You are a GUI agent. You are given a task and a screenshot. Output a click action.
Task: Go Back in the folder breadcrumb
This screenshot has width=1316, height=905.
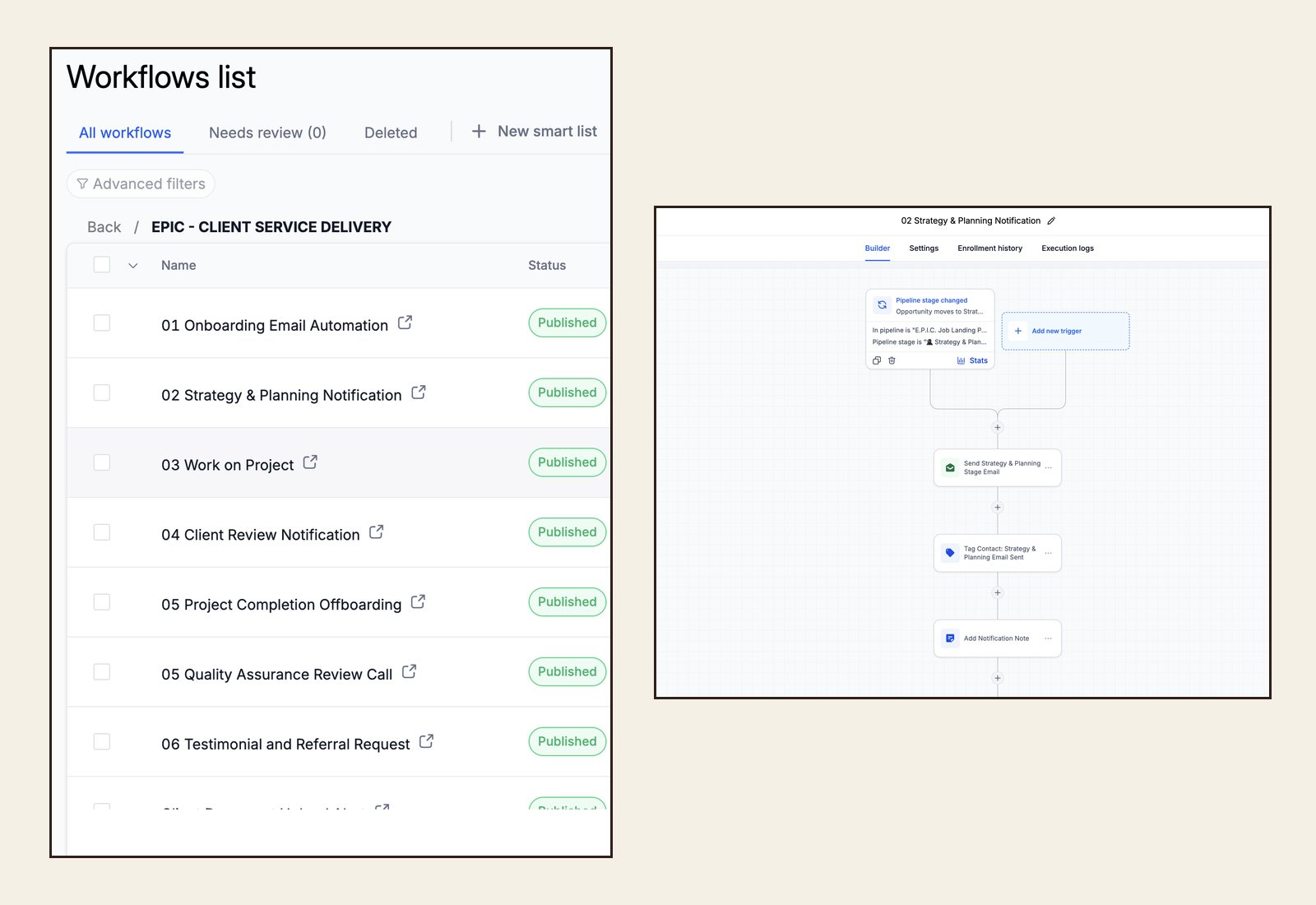tap(104, 227)
